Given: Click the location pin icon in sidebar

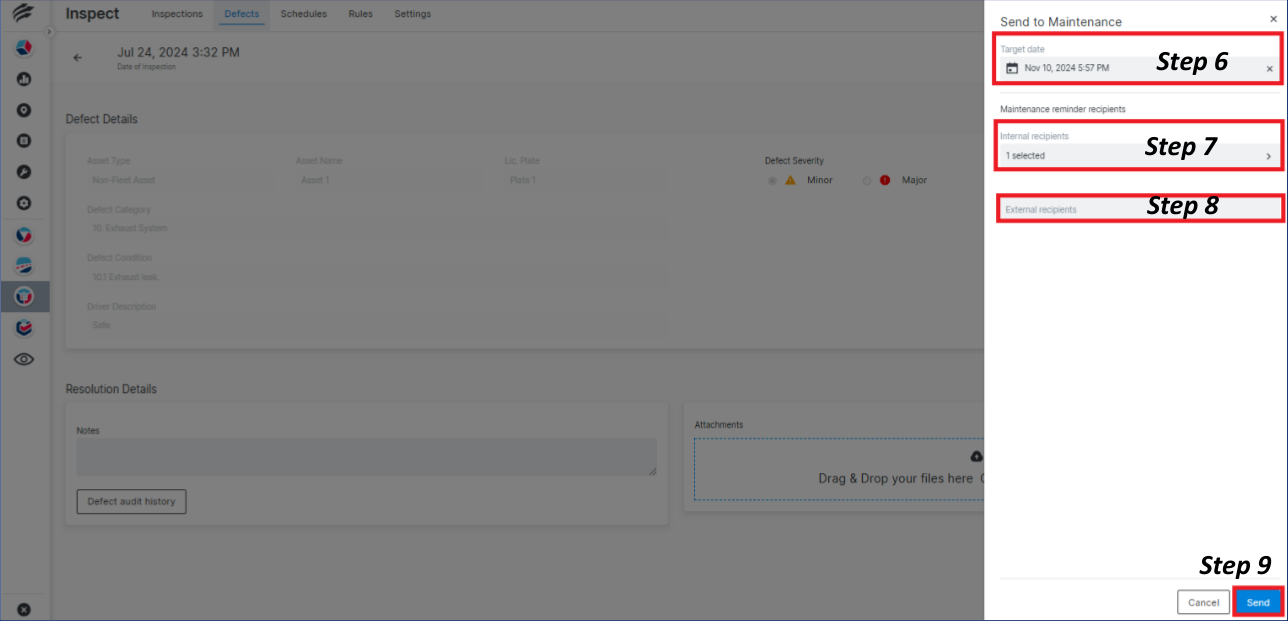Looking at the screenshot, I should (x=24, y=110).
